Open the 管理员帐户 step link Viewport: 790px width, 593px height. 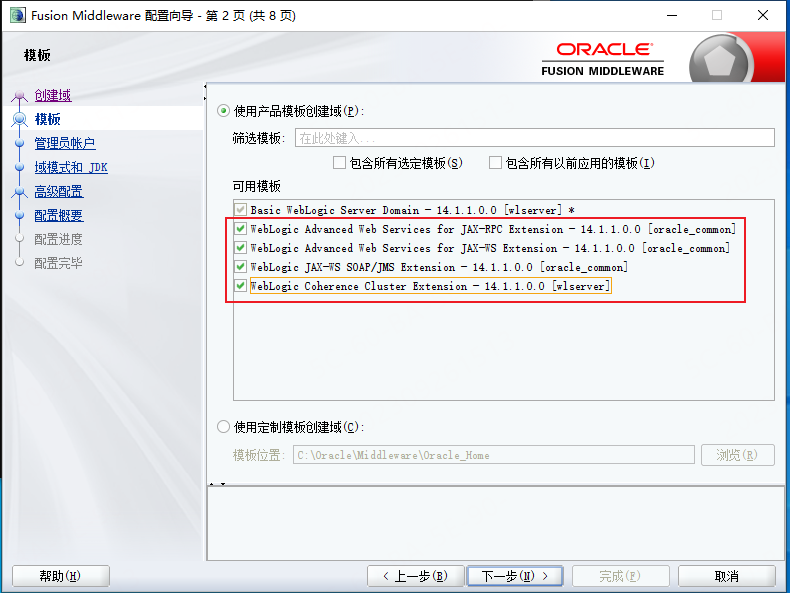pyautogui.click(x=64, y=143)
